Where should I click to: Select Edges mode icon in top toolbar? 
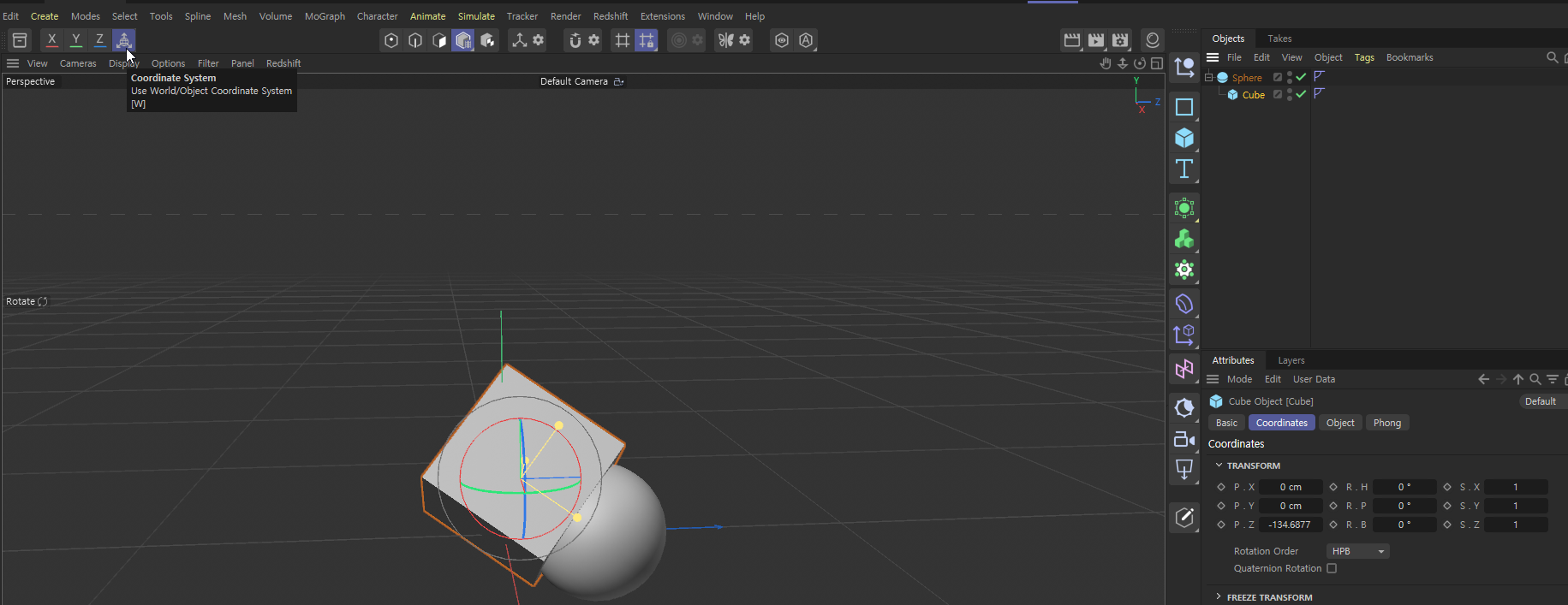pyautogui.click(x=415, y=40)
